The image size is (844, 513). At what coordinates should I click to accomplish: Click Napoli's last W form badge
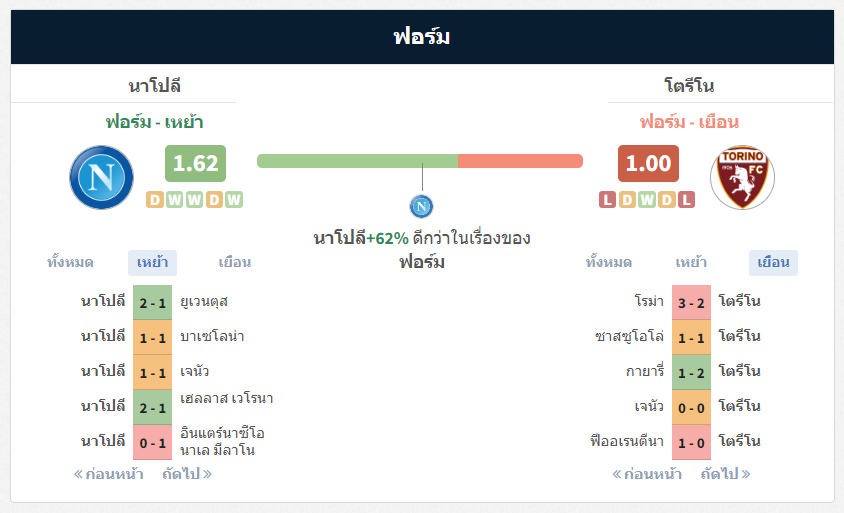pyautogui.click(x=234, y=200)
